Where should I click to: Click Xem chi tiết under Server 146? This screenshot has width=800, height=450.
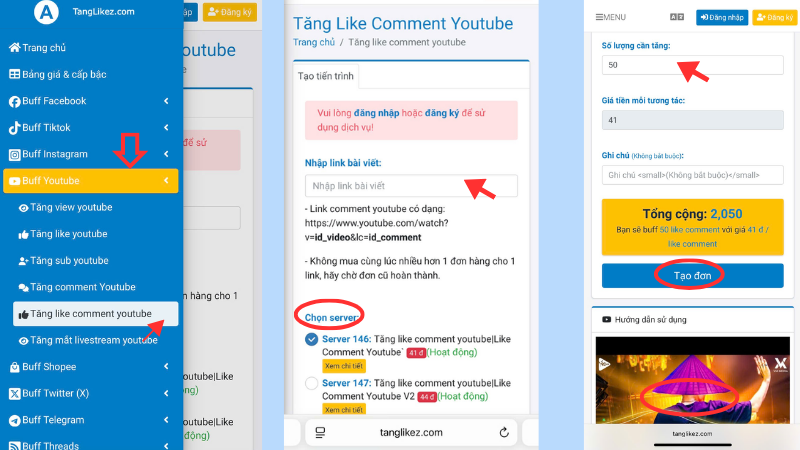(344, 366)
